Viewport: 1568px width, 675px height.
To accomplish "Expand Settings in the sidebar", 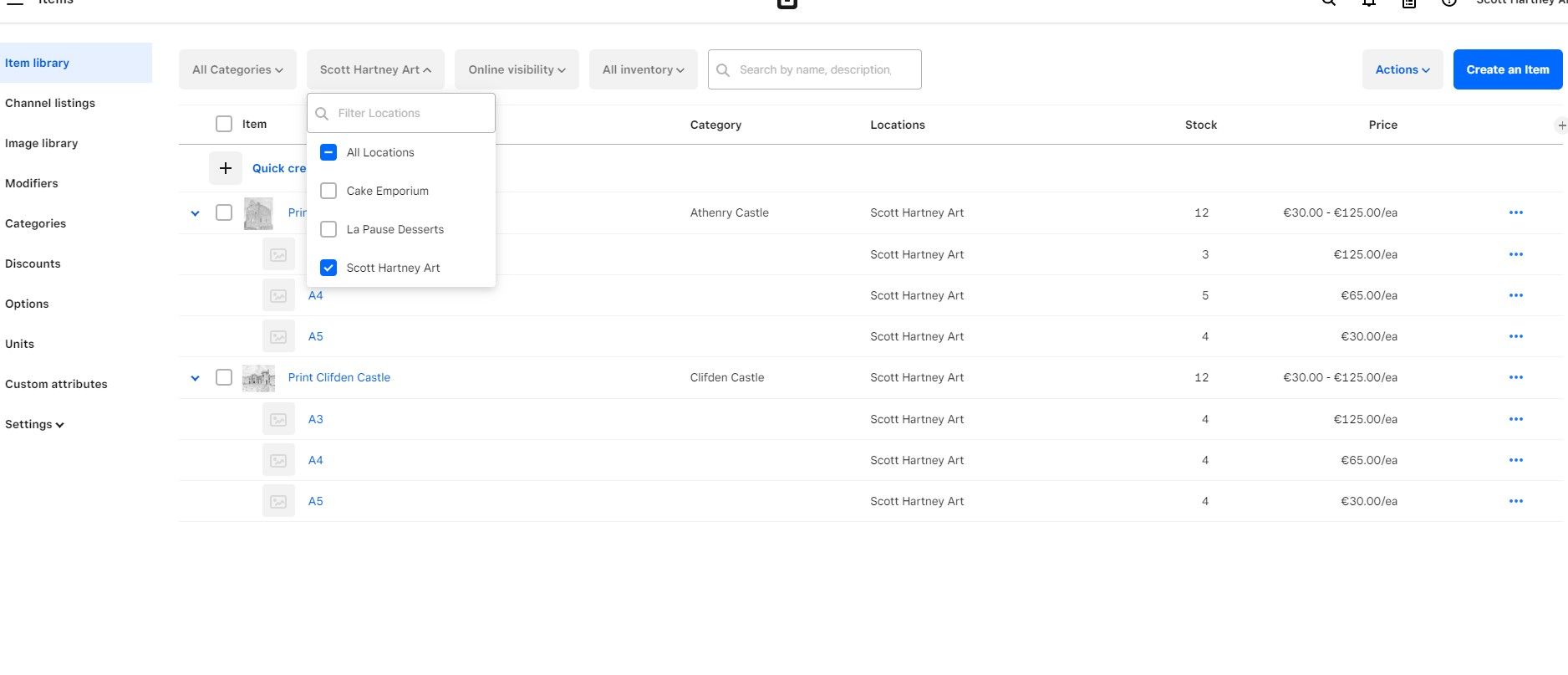I will click(x=34, y=424).
